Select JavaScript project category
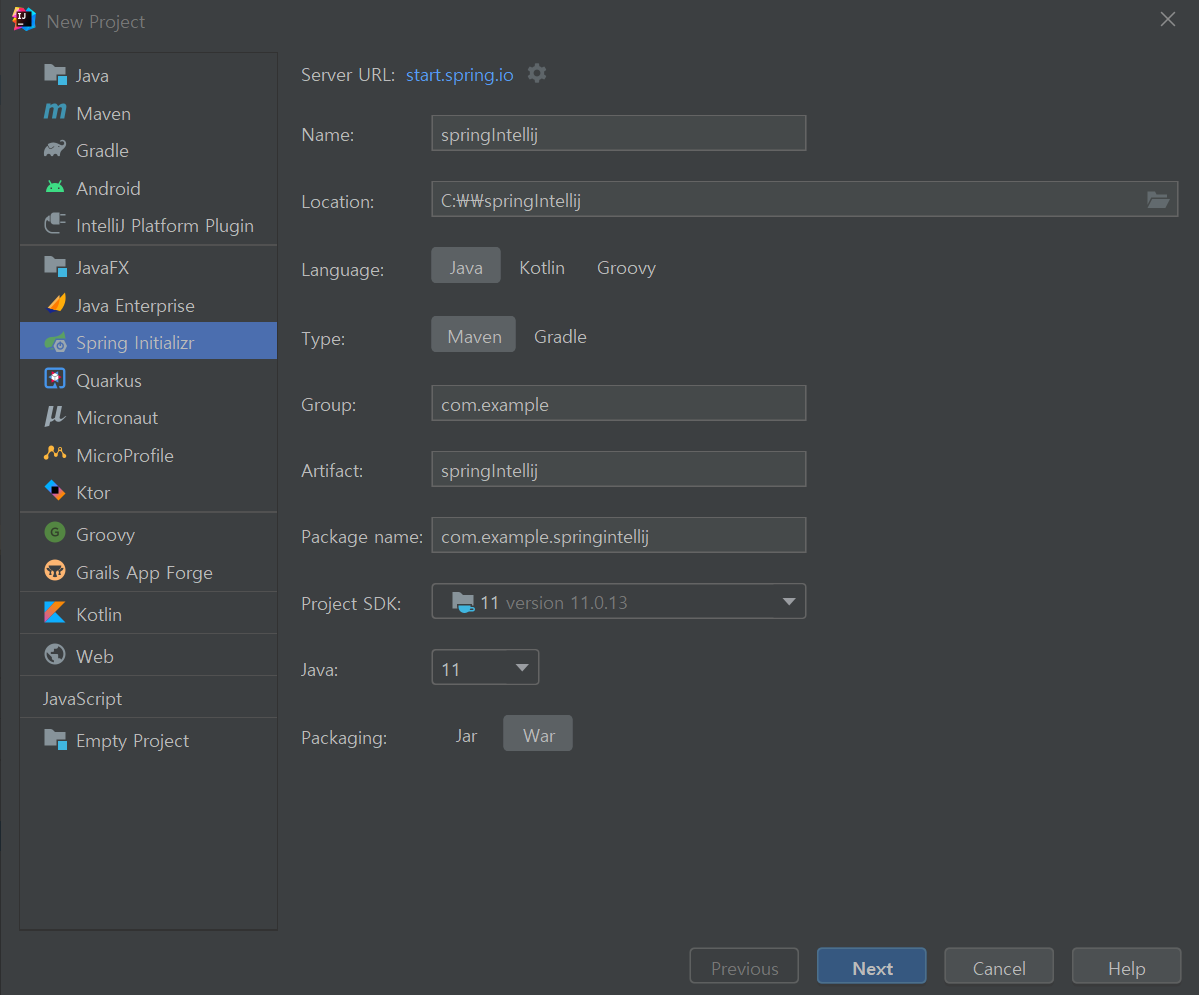The width and height of the screenshot is (1199, 995). (x=148, y=698)
